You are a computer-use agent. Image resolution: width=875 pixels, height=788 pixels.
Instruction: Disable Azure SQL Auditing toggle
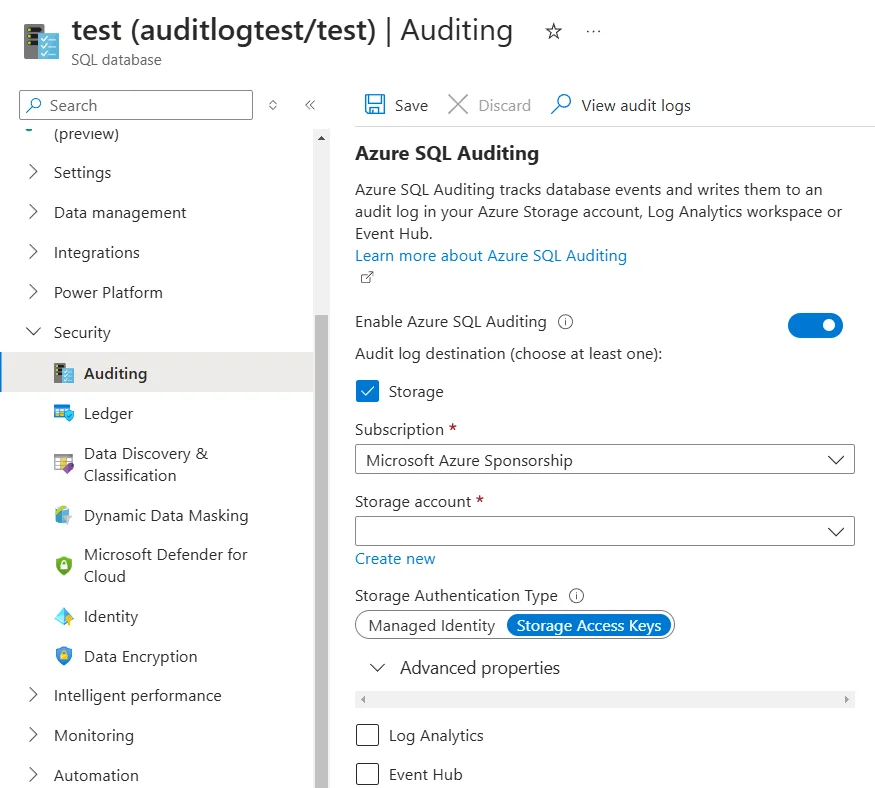tap(815, 325)
